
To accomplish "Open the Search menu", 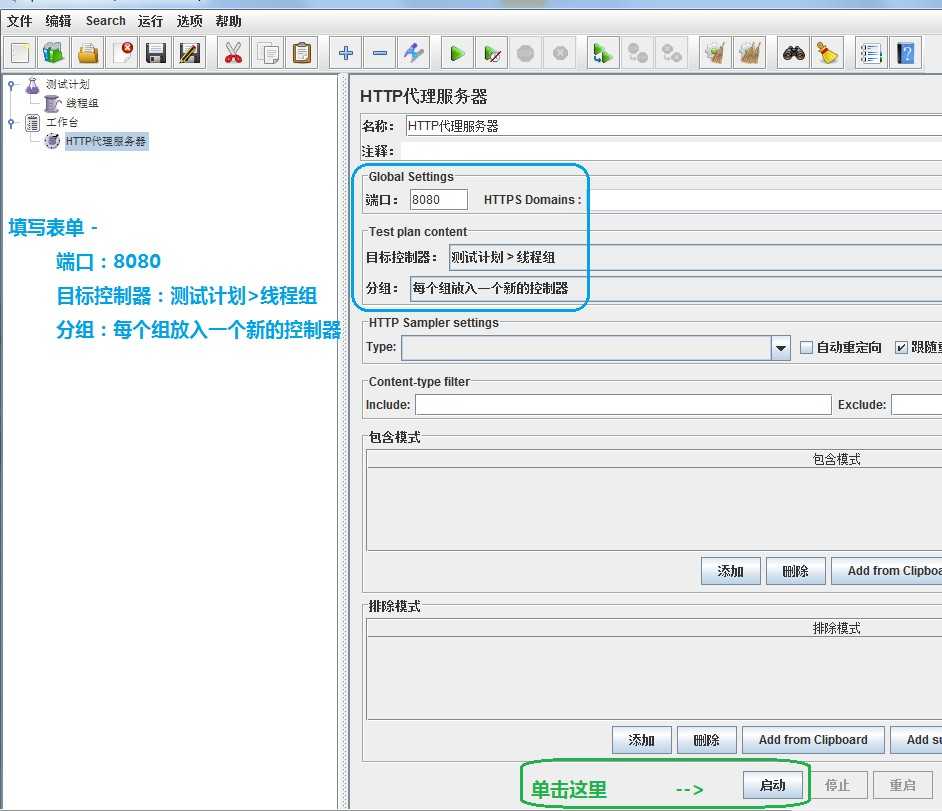I will [x=106, y=21].
